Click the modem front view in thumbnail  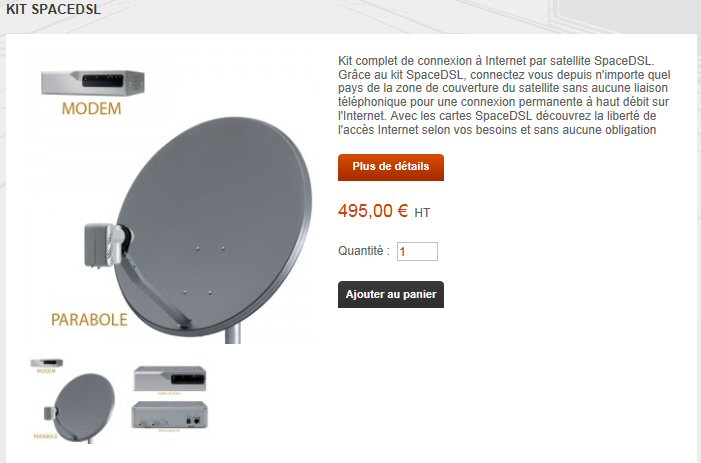click(170, 379)
